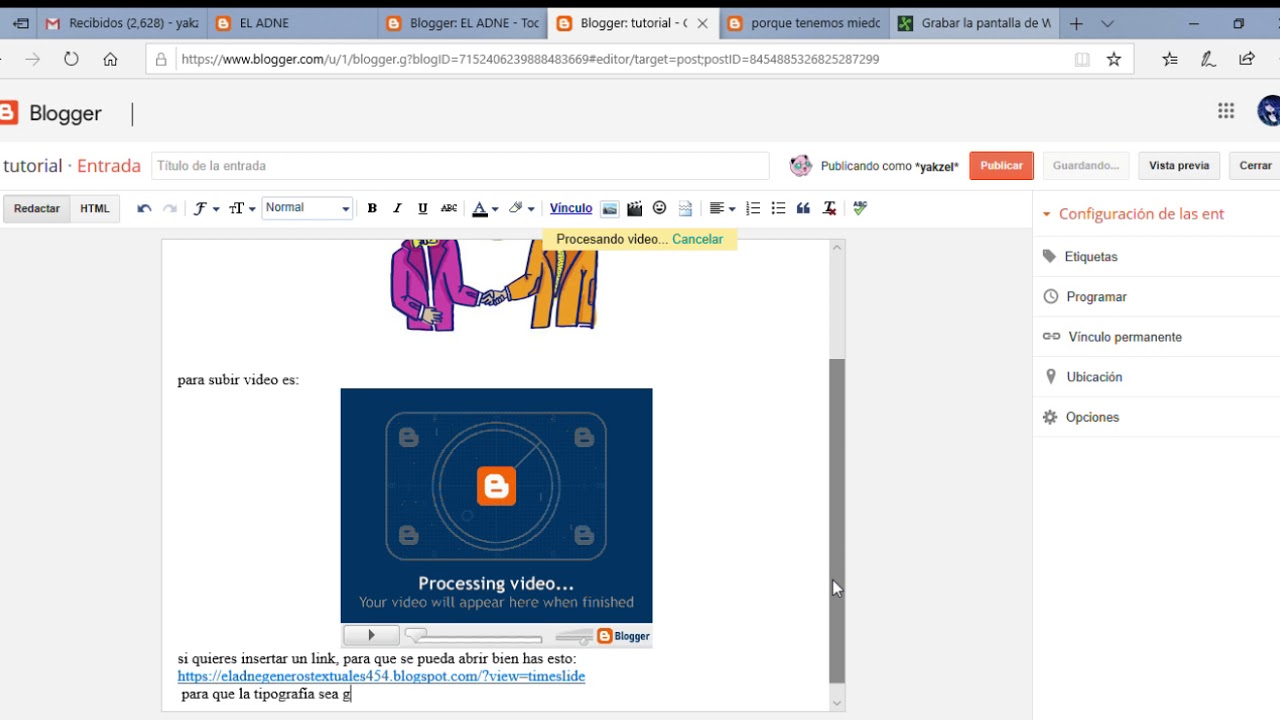Open the favorites hub
The image size is (1280, 720).
click(x=1170, y=59)
